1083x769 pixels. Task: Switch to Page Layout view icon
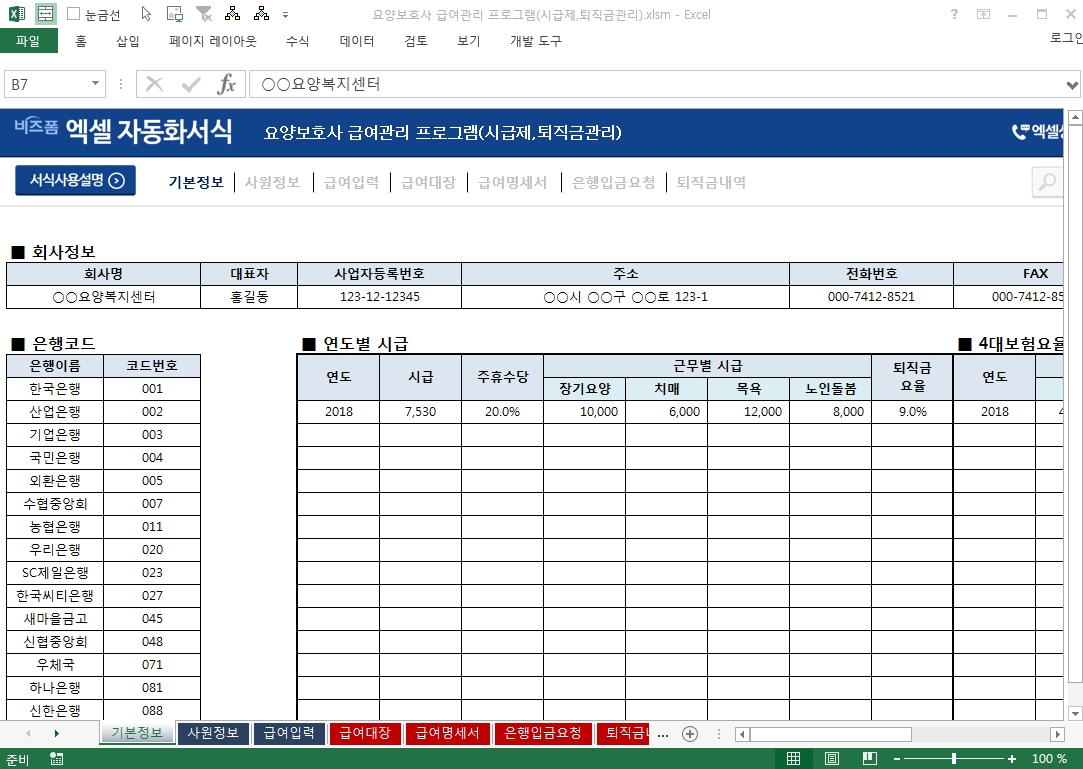pos(832,759)
